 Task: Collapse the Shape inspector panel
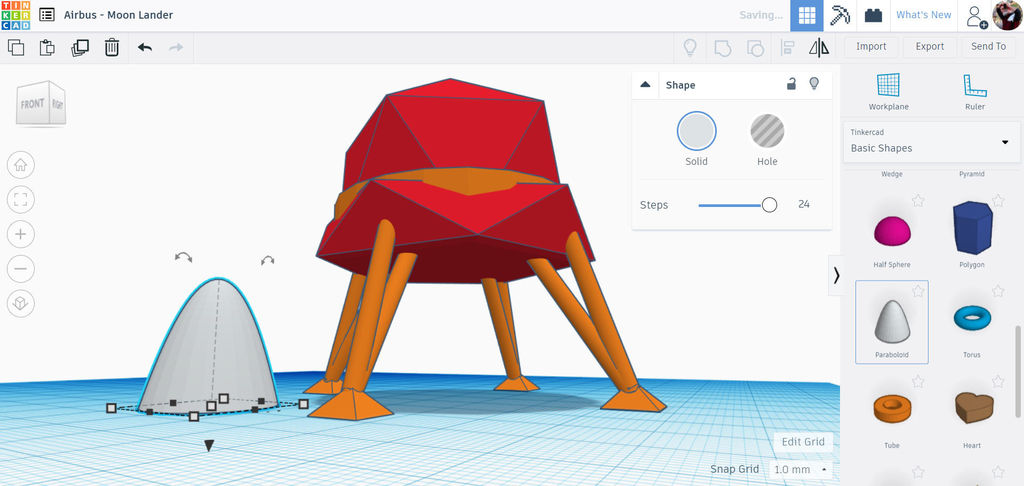pos(645,84)
